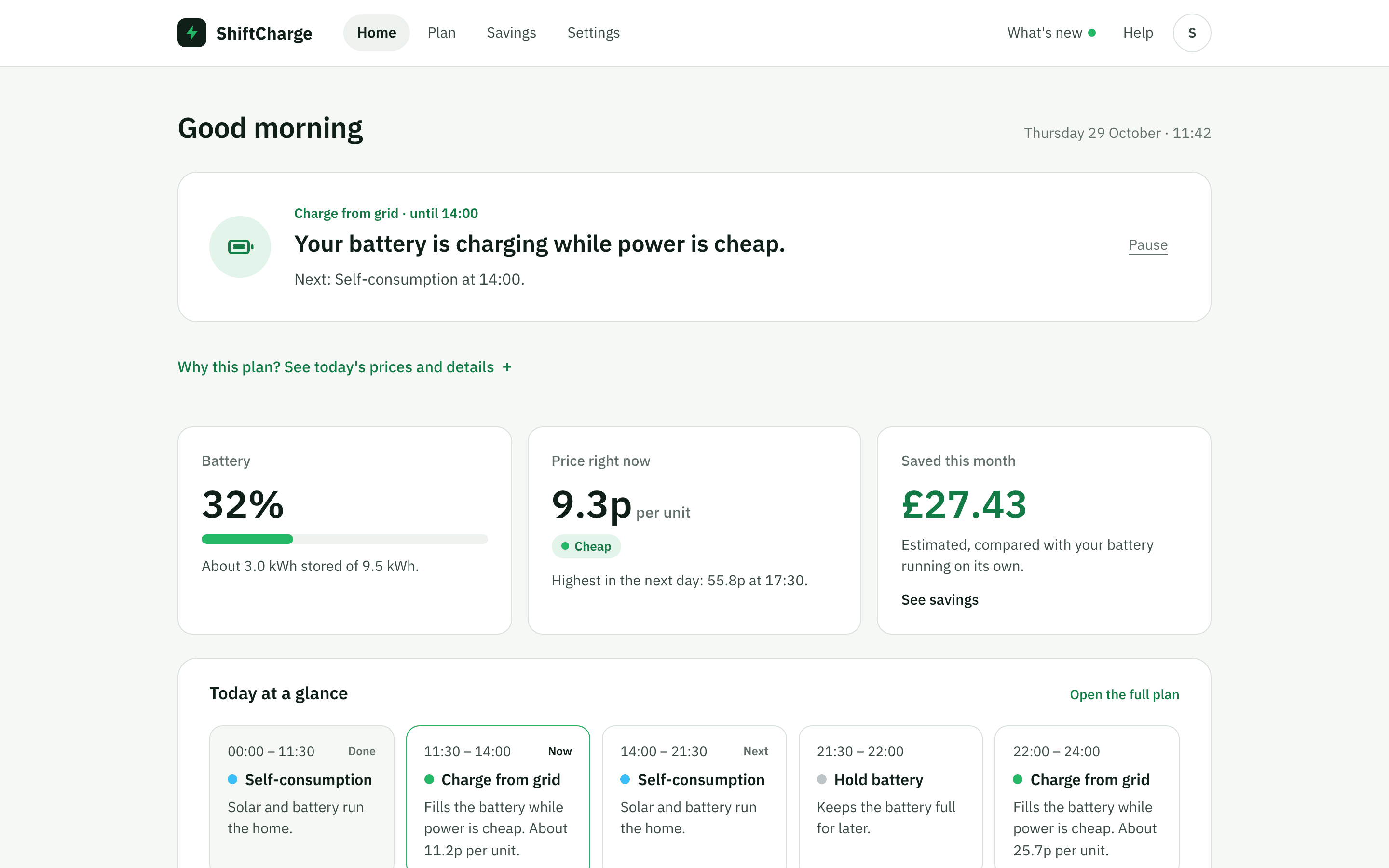This screenshot has width=1389, height=868.
Task: Click the grey dot beside Hold battery
Action: (x=821, y=779)
